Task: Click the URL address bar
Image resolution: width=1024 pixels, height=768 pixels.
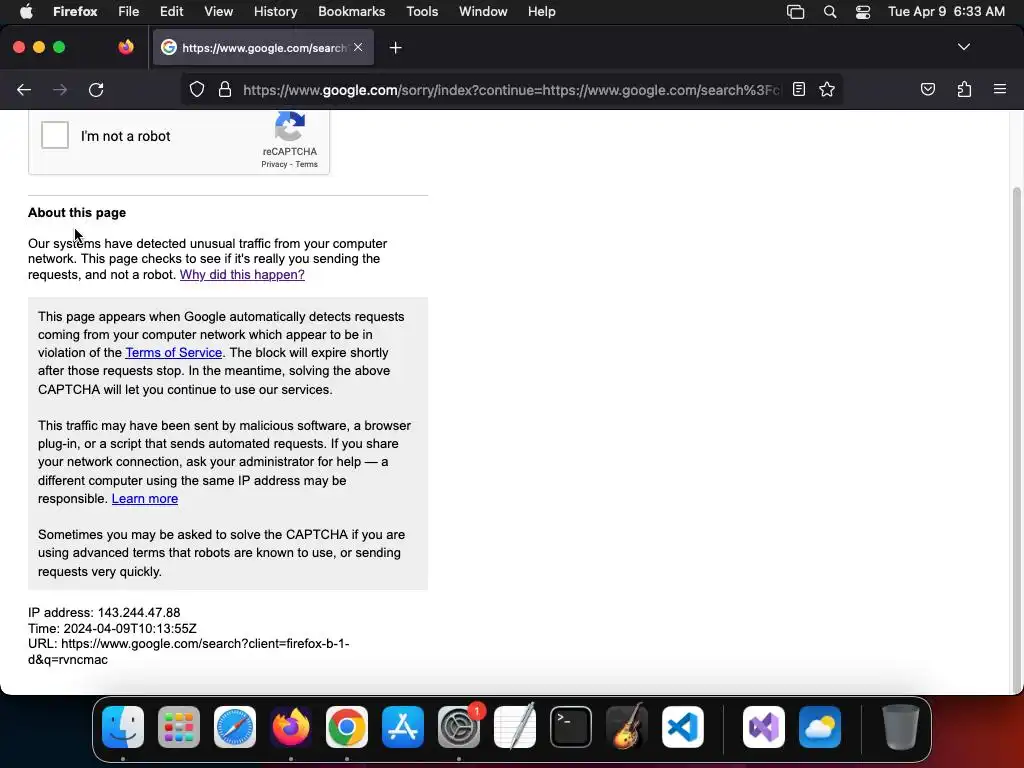Action: click(511, 90)
